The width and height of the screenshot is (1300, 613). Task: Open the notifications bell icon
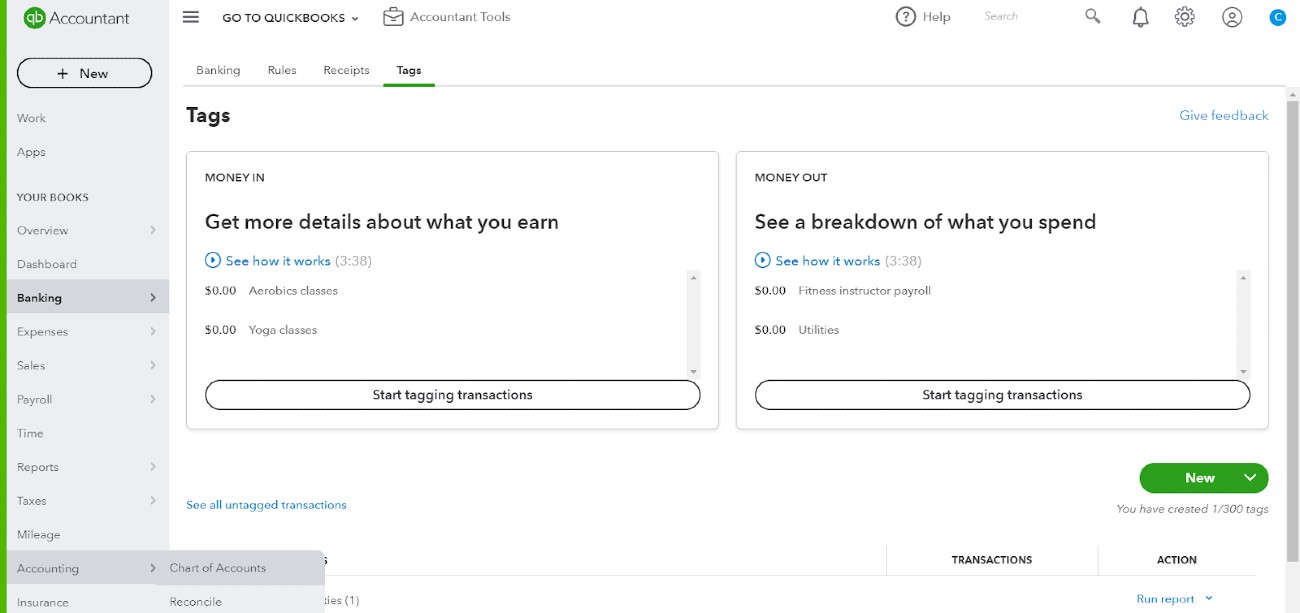coord(1140,17)
